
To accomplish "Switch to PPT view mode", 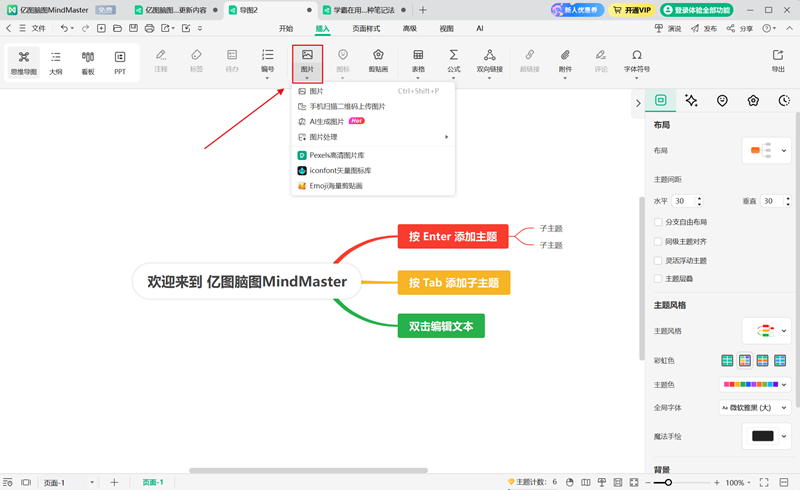I will 120,63.
